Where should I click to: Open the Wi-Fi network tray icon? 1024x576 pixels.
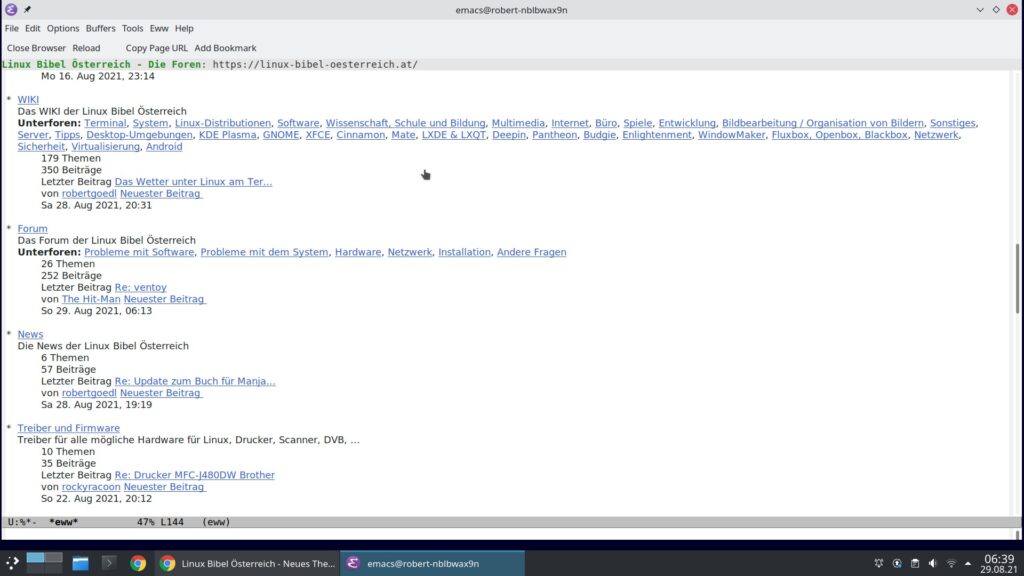[951, 563]
